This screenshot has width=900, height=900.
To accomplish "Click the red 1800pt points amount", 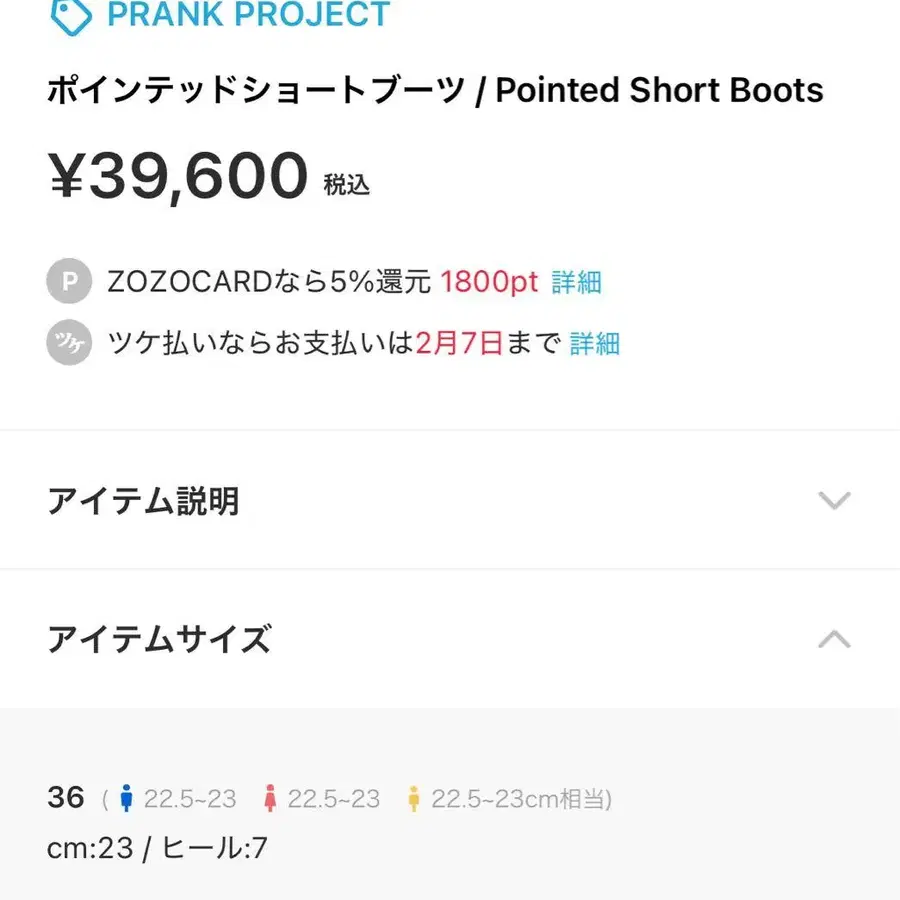I will point(491,281).
